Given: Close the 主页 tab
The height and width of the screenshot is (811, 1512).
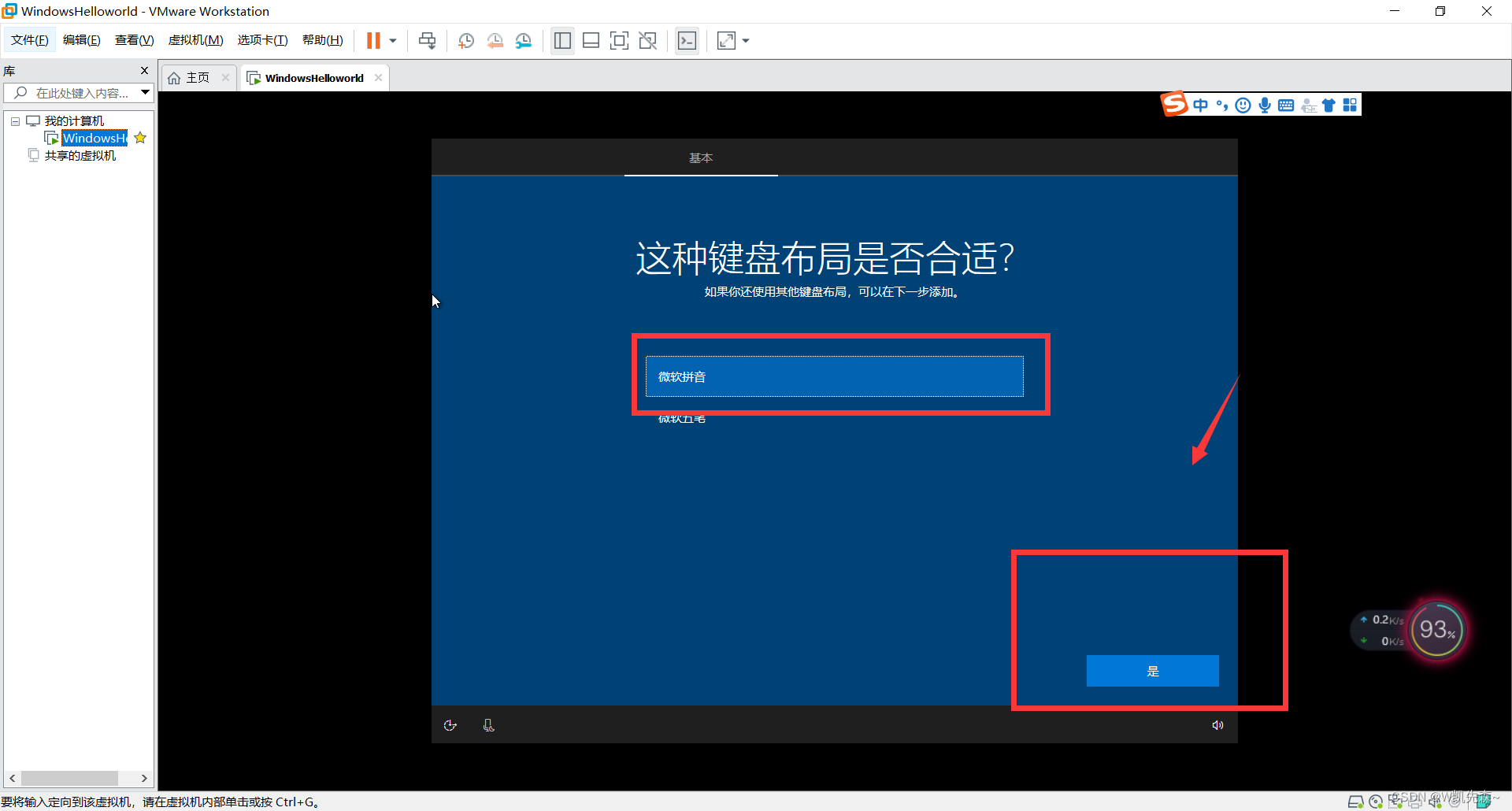Looking at the screenshot, I should 225,77.
